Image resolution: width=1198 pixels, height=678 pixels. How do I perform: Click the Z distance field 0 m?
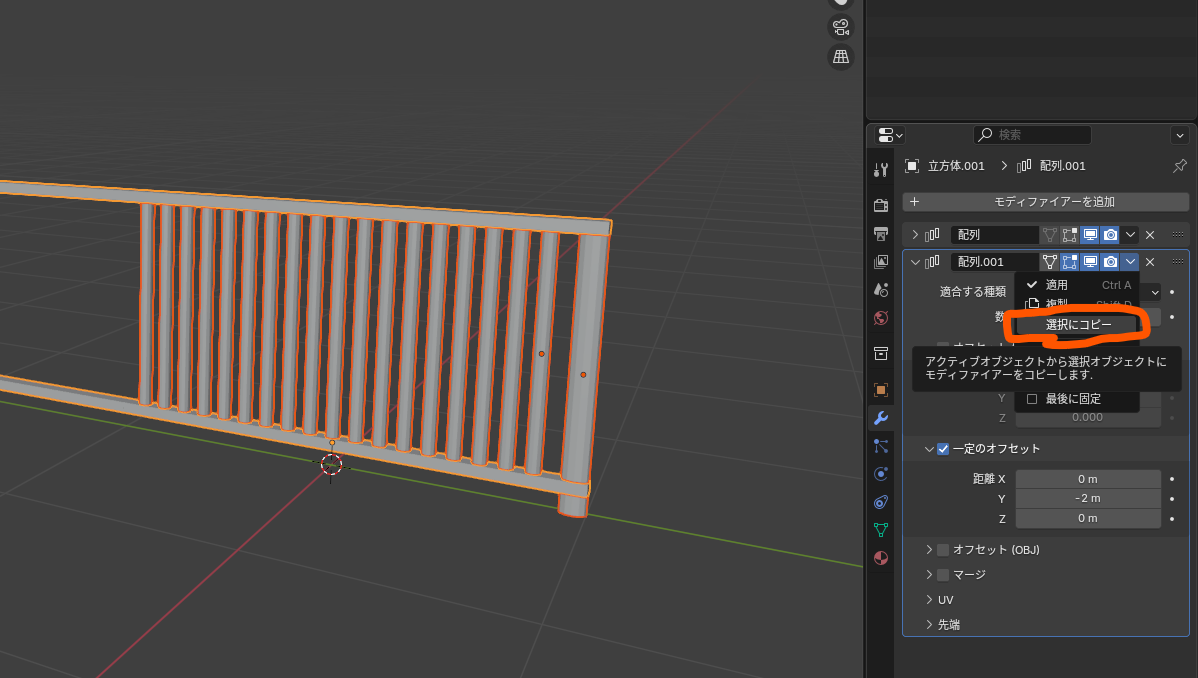click(1088, 518)
